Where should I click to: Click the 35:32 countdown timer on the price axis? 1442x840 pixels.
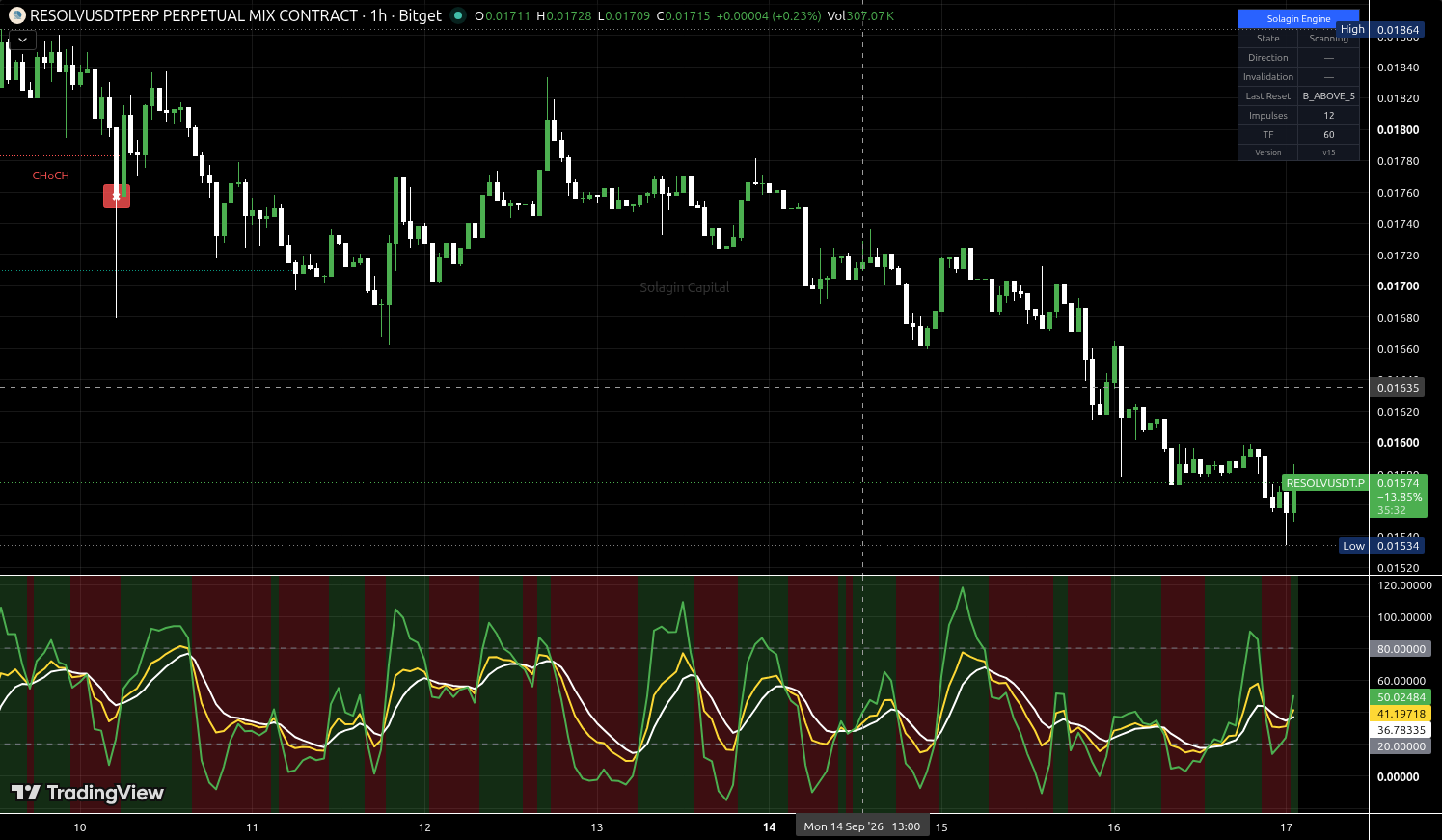(1392, 510)
